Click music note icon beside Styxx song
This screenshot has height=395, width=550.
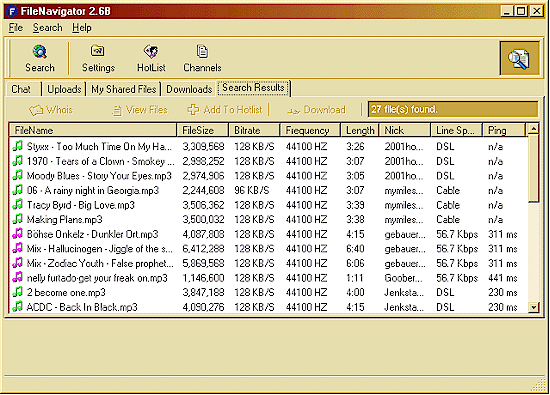click(x=18, y=146)
